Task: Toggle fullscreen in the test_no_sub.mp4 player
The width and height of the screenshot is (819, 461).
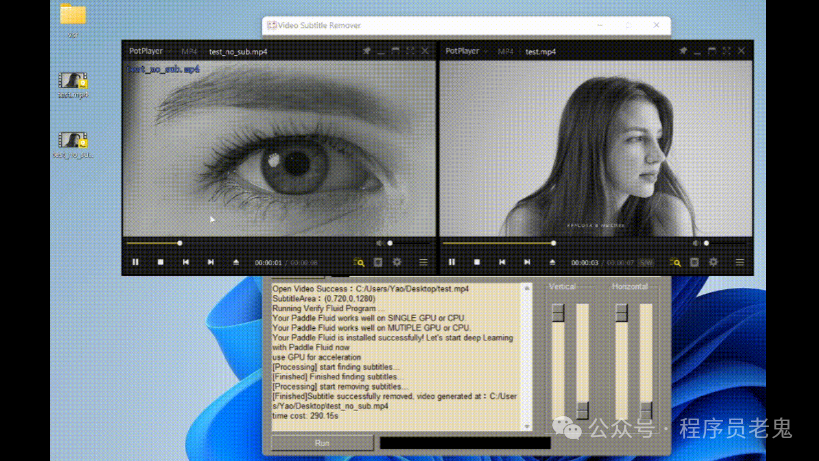Action: 410,51
